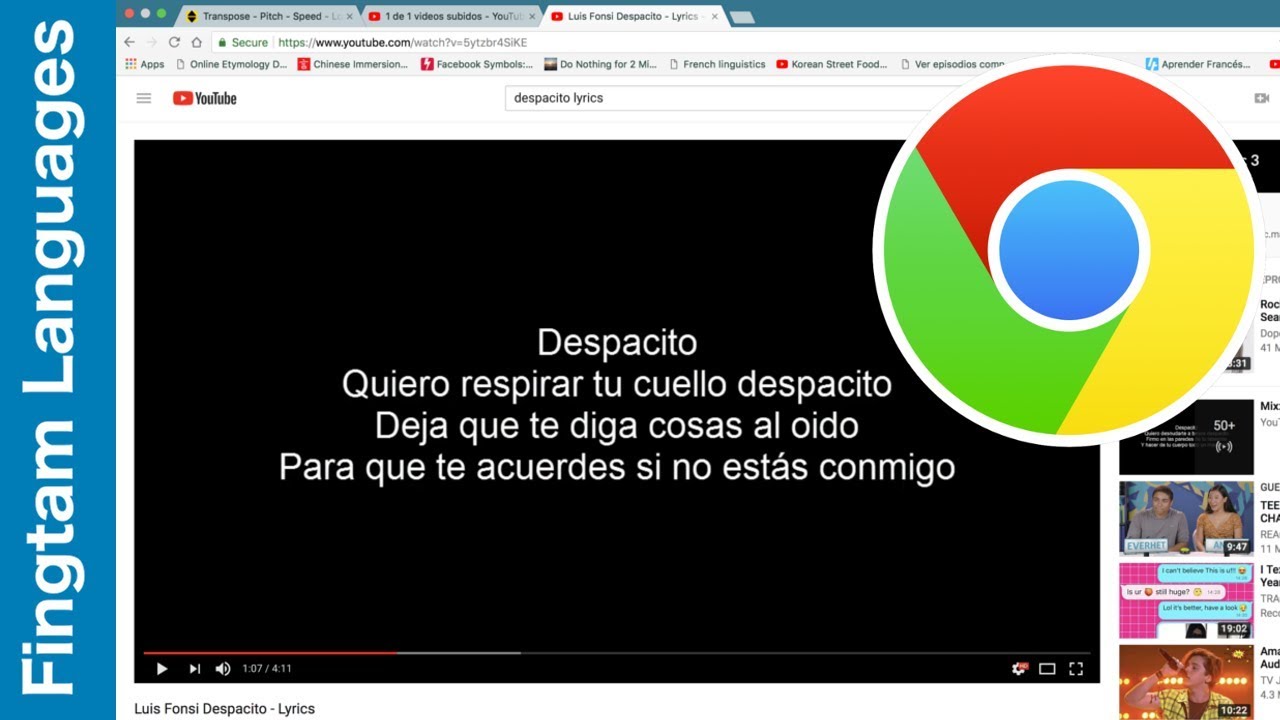Go forward in browser history
Image resolution: width=1280 pixels, height=720 pixels.
[152, 42]
